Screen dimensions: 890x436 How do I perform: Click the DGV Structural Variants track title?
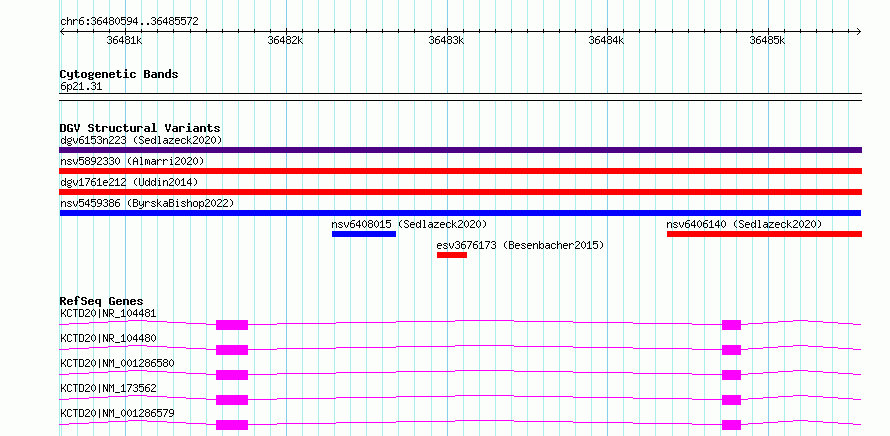point(140,128)
